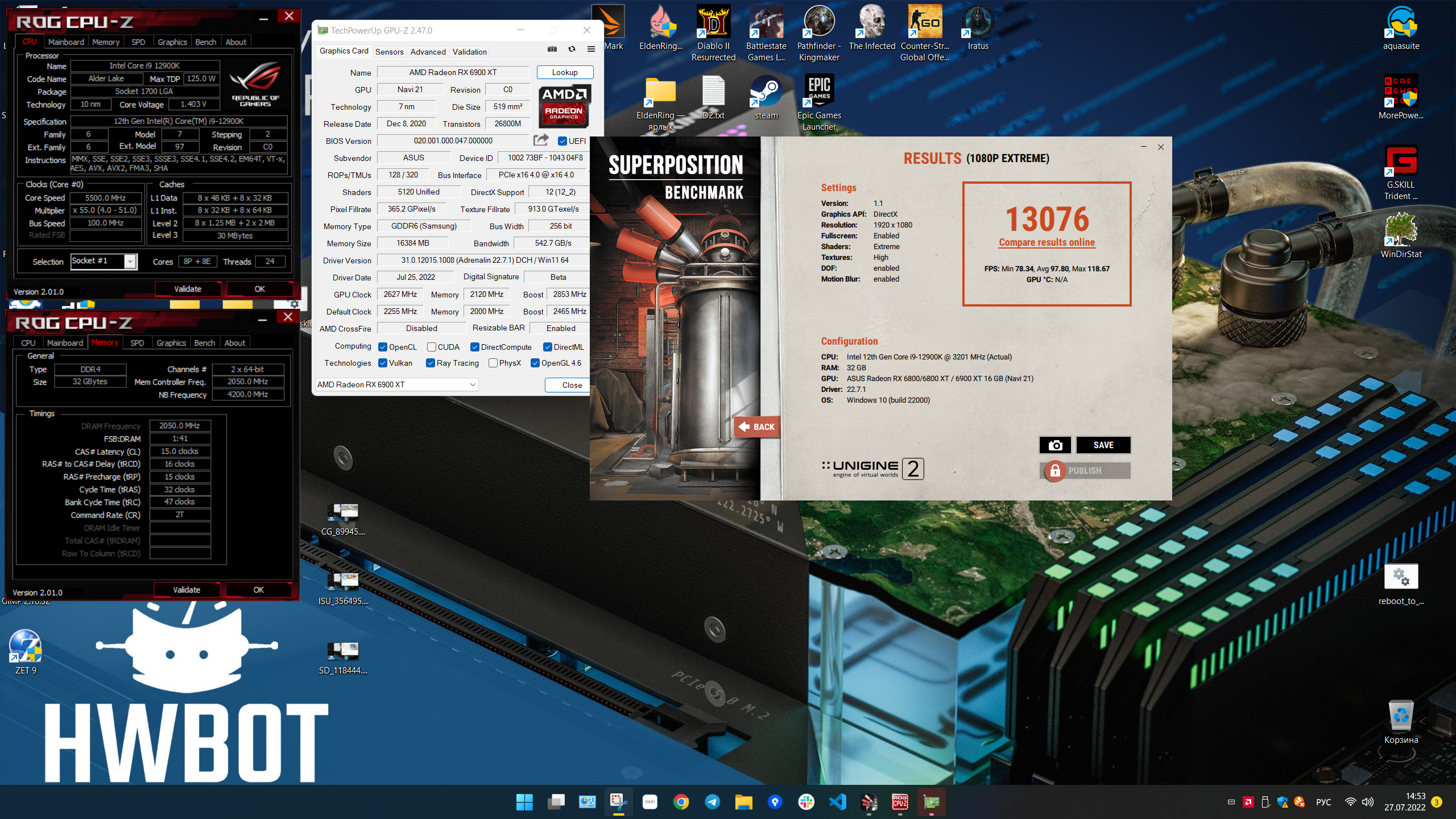Click the GPU-Z refresh icon
1456x819 pixels.
click(572, 49)
